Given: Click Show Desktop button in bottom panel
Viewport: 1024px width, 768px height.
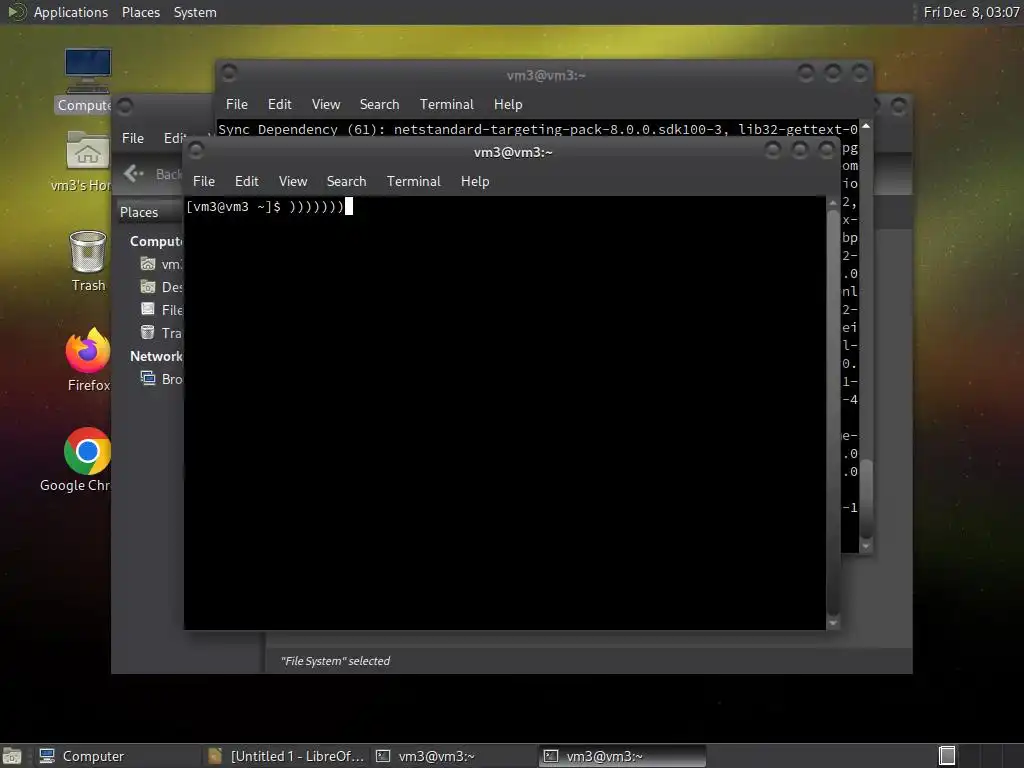Looking at the screenshot, I should [x=12, y=756].
